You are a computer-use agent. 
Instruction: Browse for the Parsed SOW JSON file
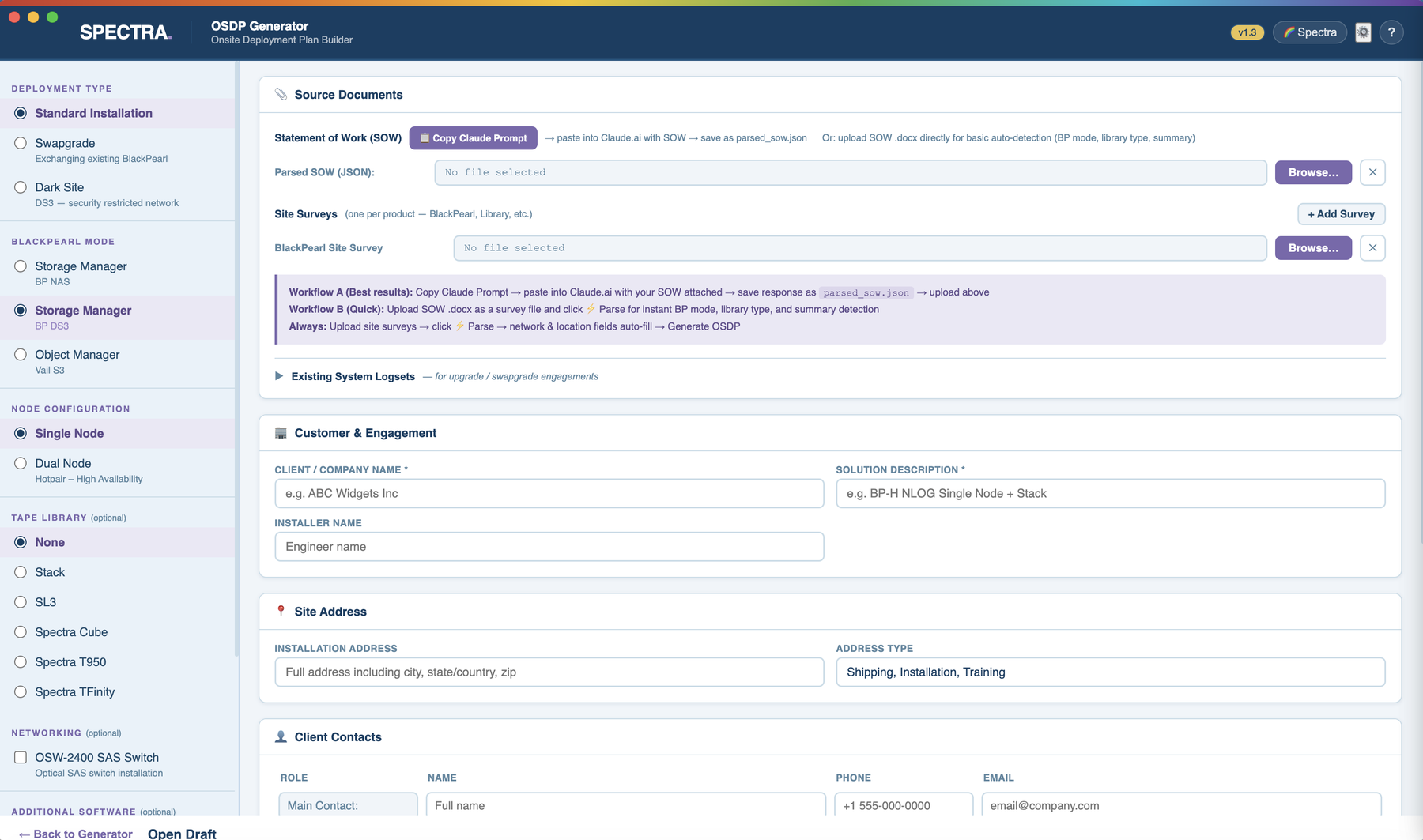tap(1313, 172)
